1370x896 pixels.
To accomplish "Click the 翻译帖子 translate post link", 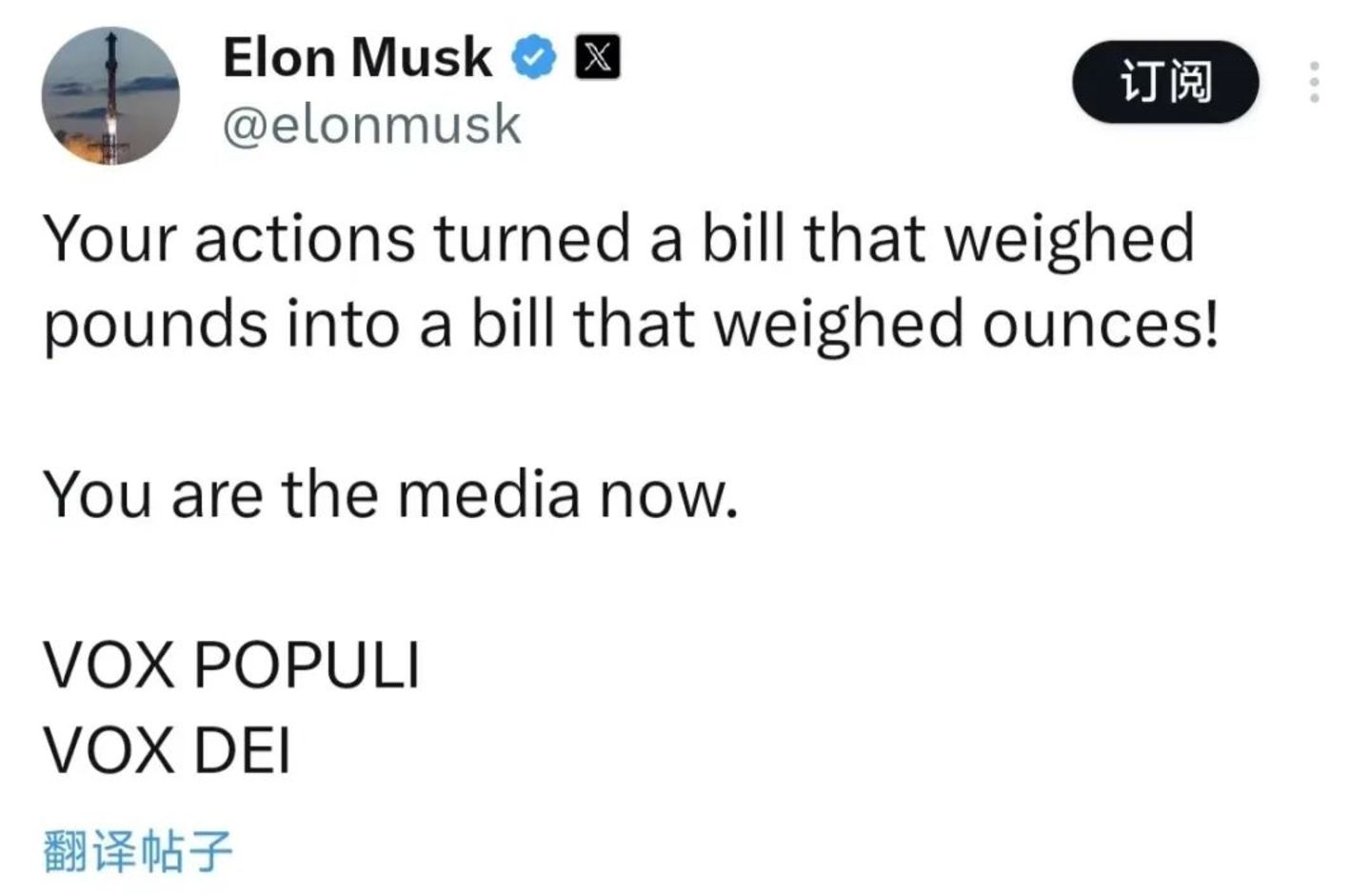I will coord(138,850).
